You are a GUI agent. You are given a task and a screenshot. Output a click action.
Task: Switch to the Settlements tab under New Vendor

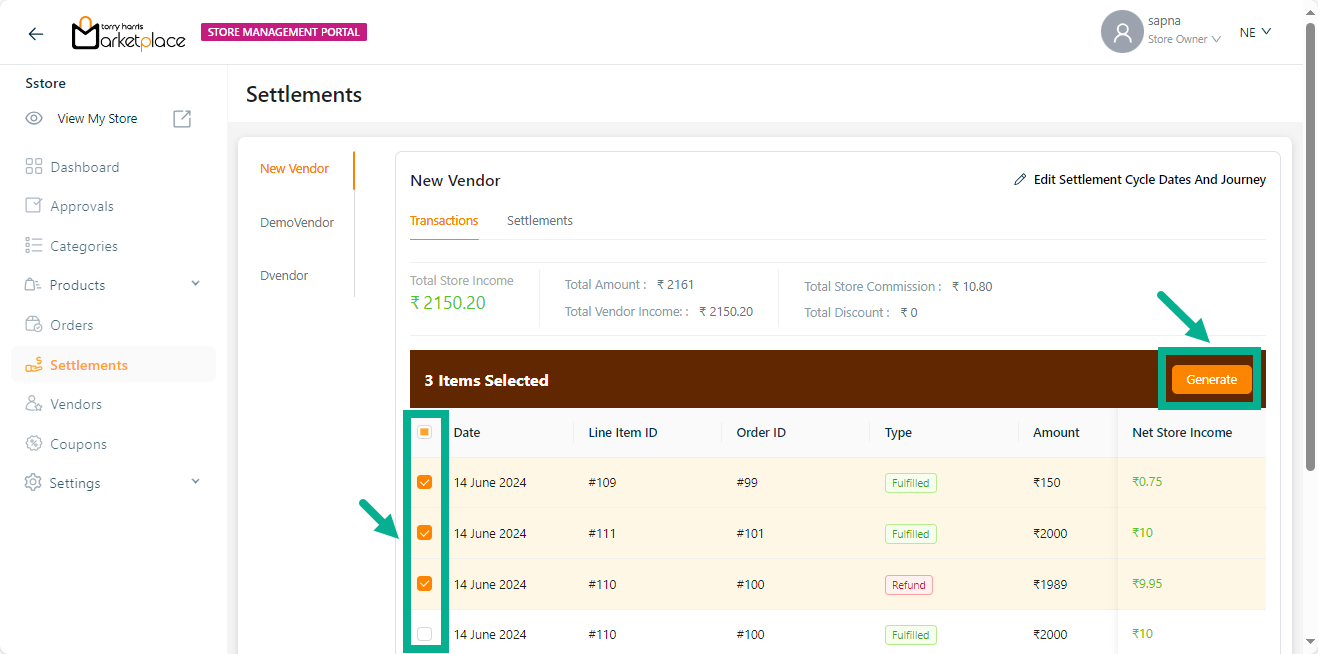point(539,221)
